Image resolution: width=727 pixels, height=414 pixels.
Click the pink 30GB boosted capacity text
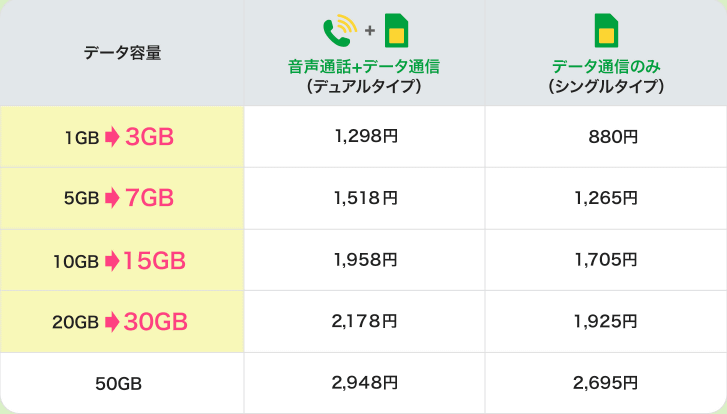click(157, 322)
